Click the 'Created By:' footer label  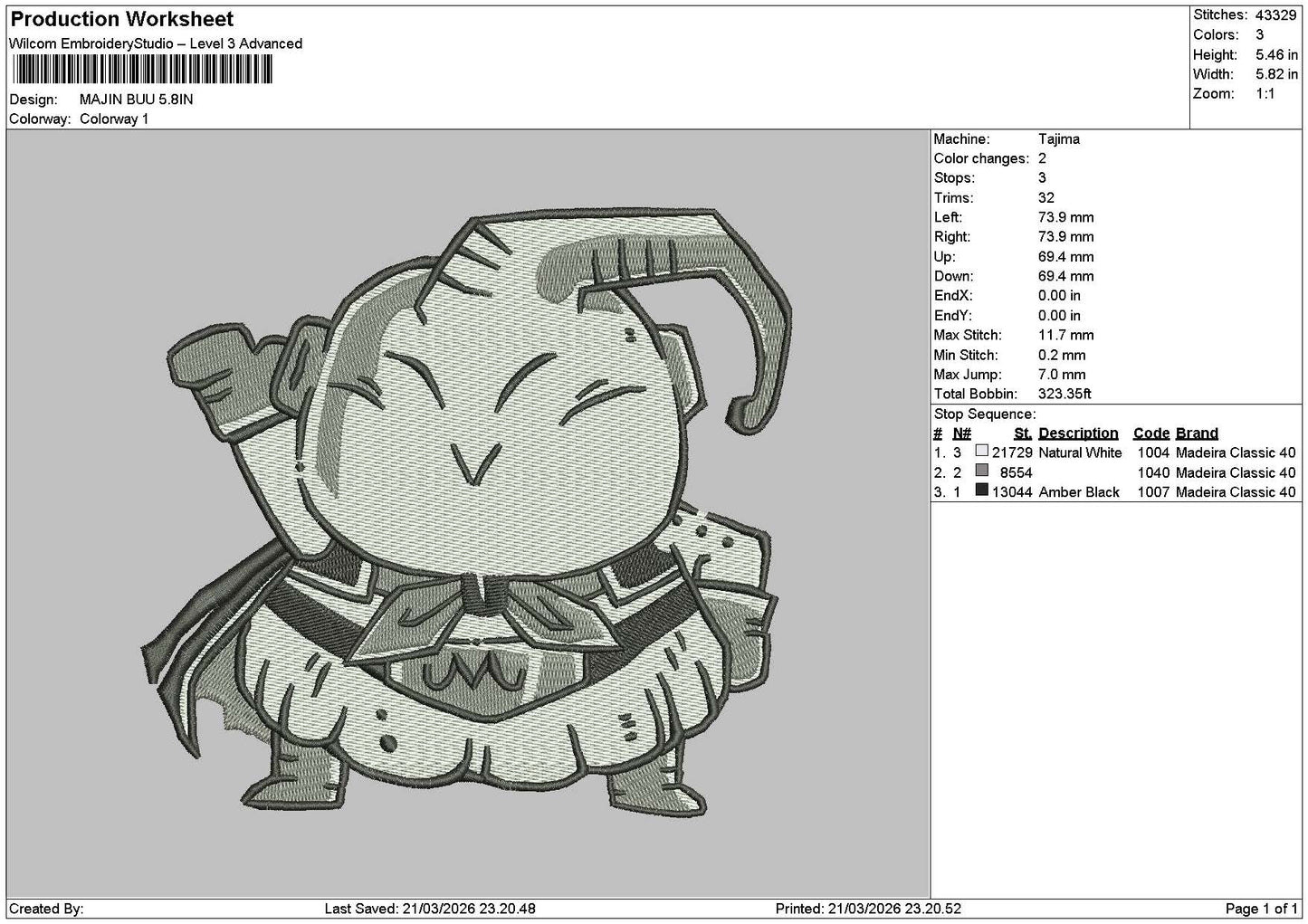click(46, 910)
